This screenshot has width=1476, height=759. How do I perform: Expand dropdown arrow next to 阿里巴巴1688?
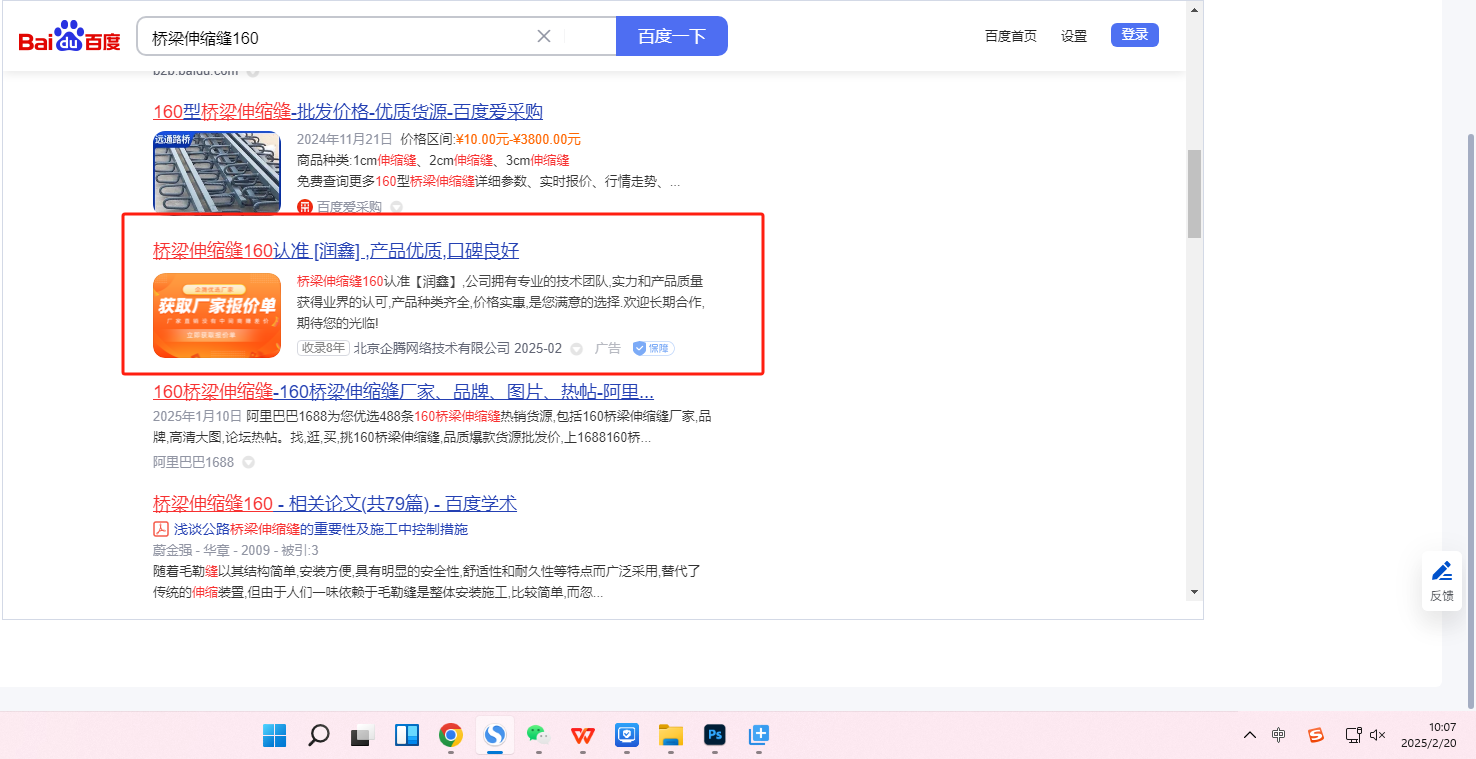[x=249, y=462]
